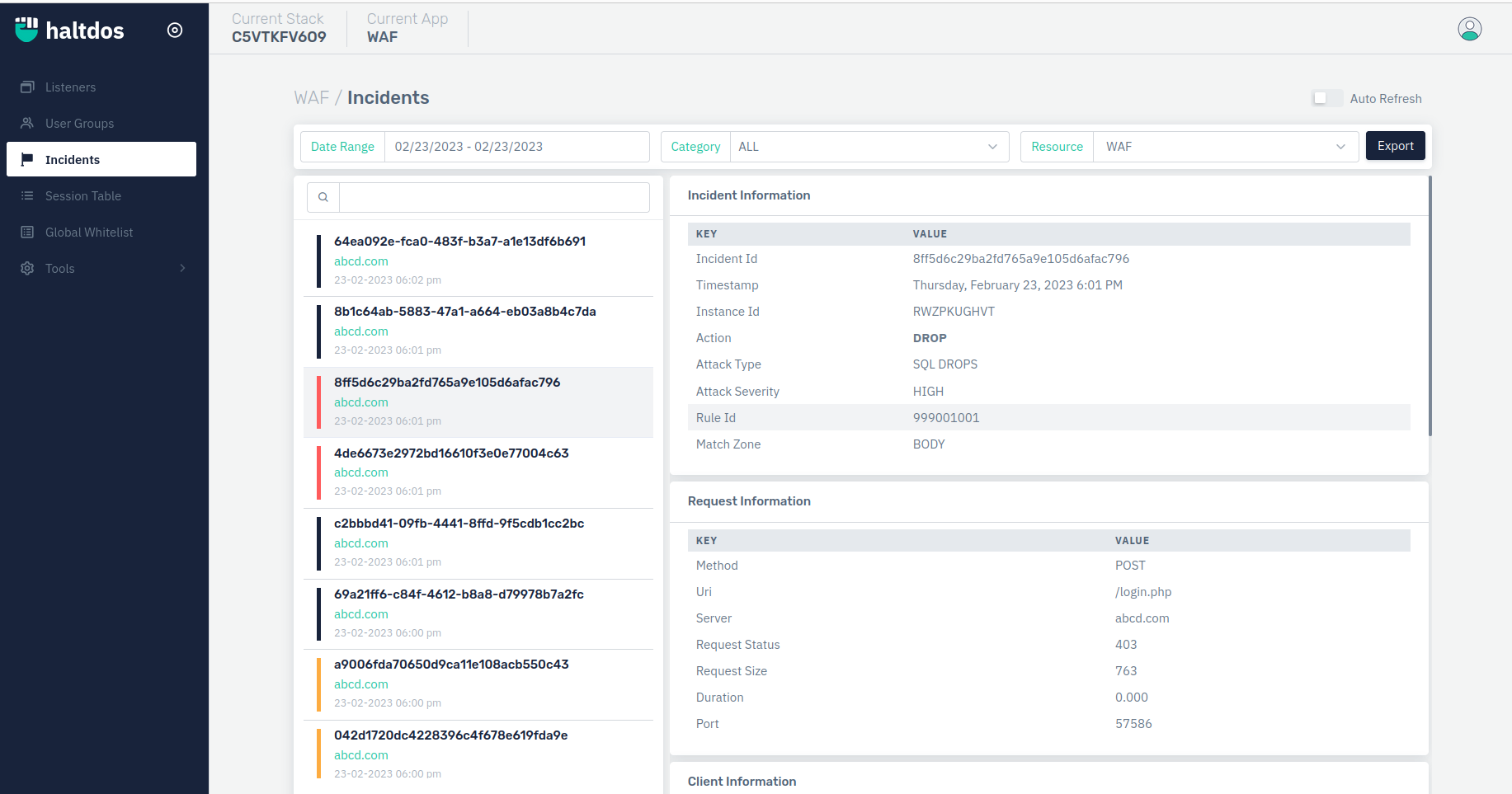The image size is (1512, 794).
Task: Select incident 8b1c64ab-5883-47a1-a664-eb03a8b4c7da
Action: [x=478, y=331]
